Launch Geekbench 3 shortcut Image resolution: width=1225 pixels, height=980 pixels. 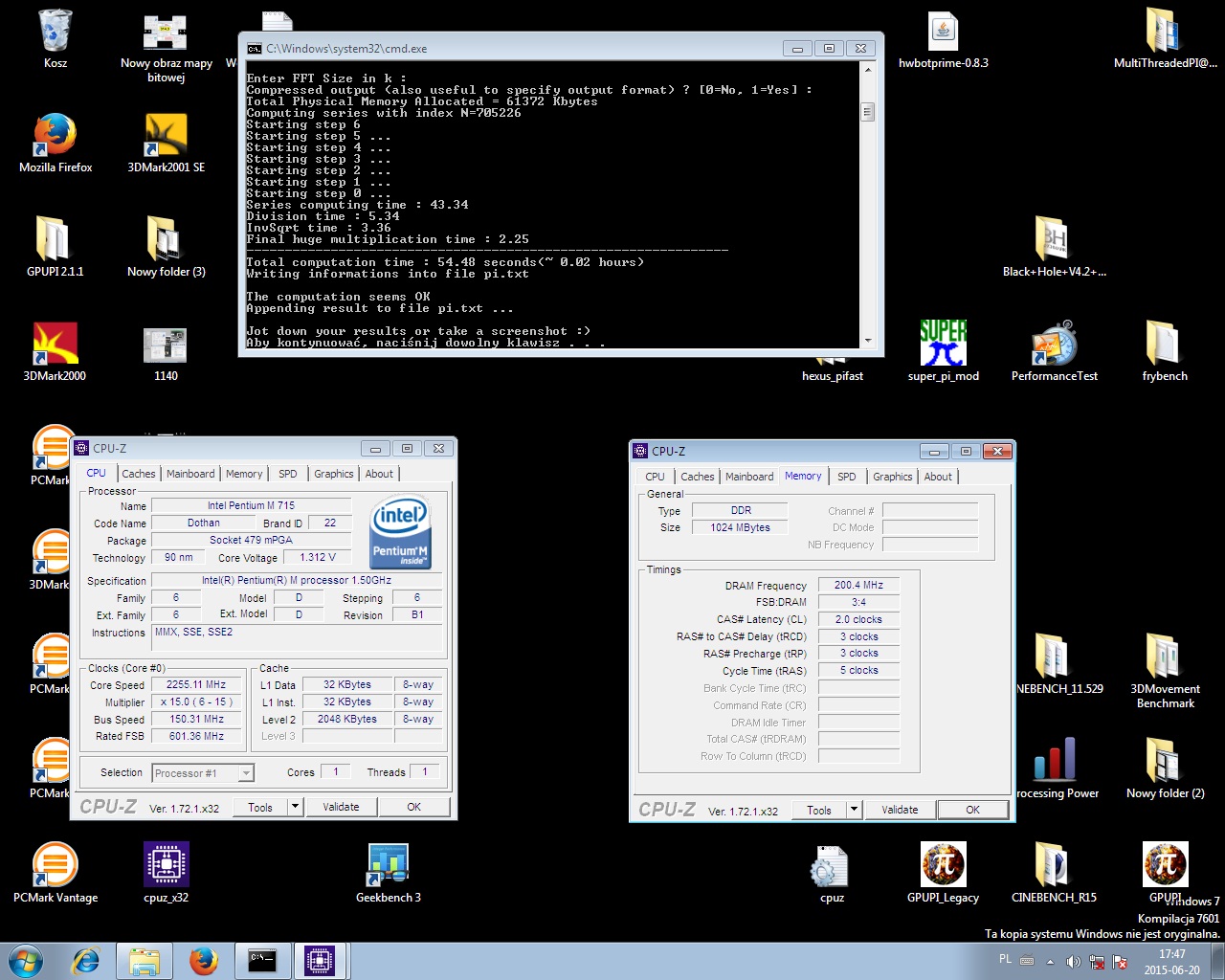[x=388, y=873]
